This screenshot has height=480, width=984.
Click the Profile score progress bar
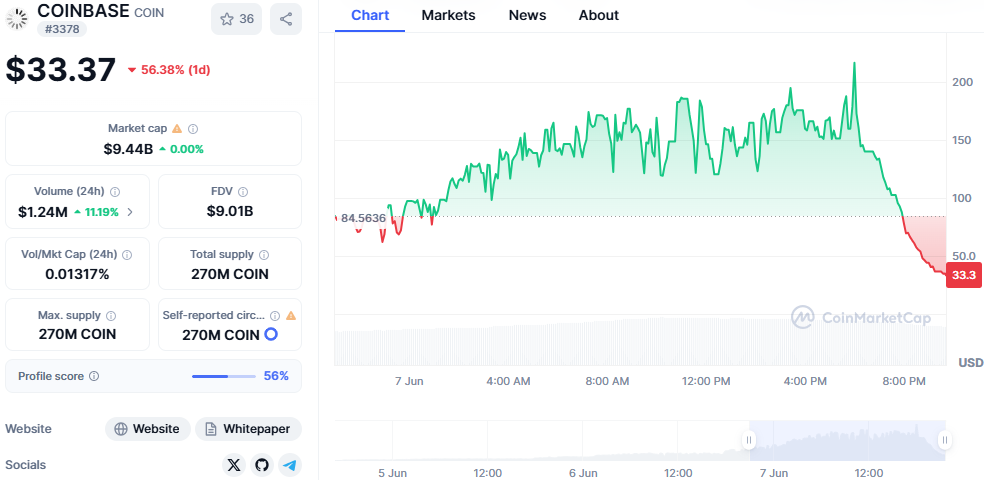click(x=224, y=376)
